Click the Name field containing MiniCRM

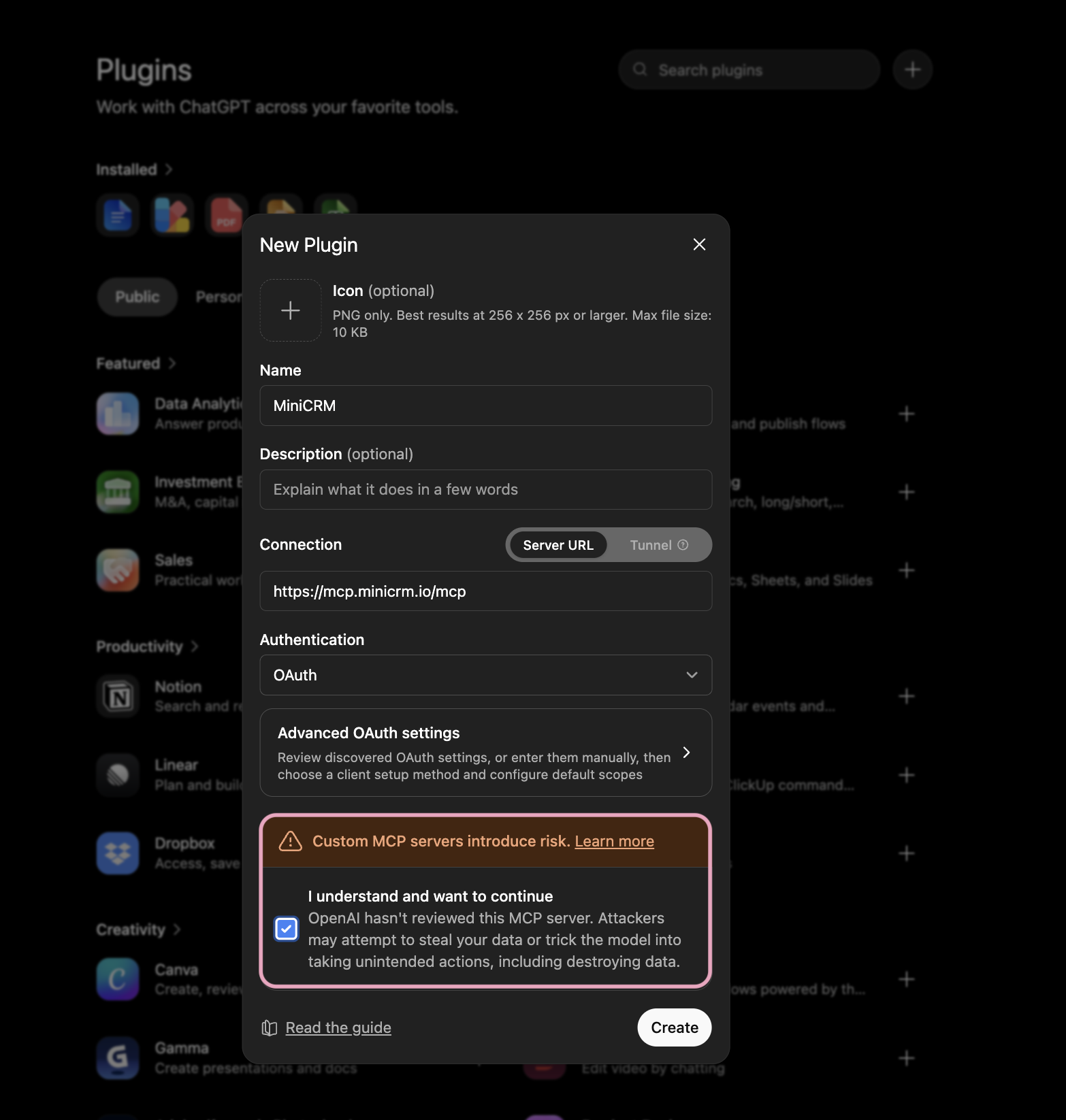pos(486,406)
